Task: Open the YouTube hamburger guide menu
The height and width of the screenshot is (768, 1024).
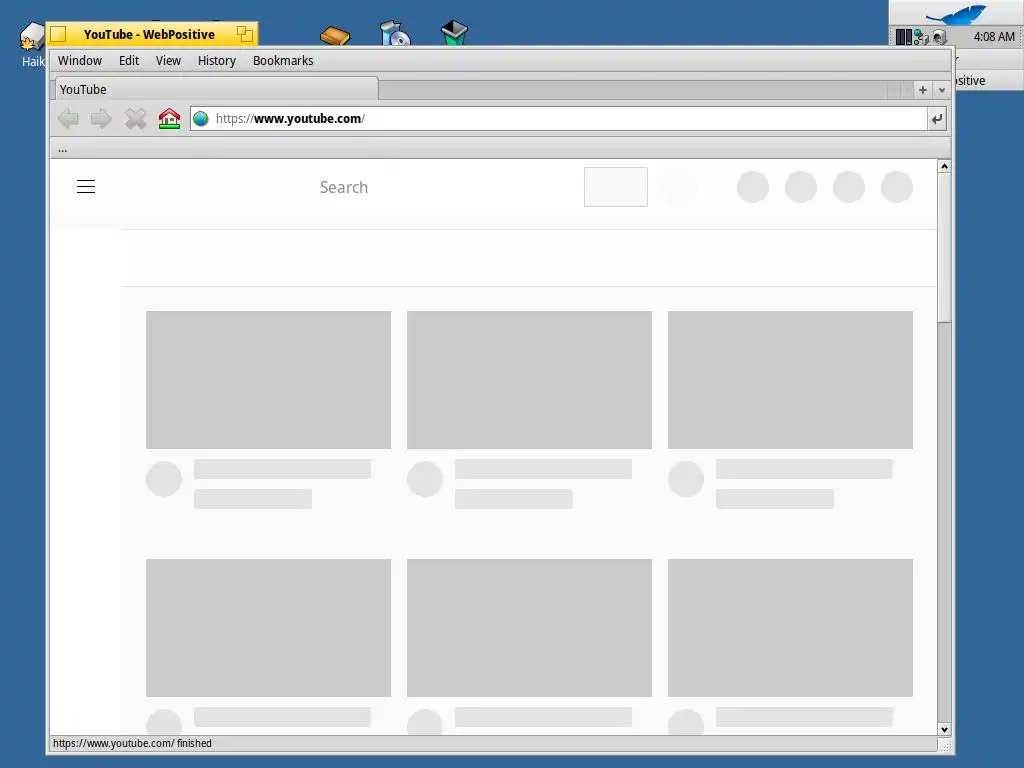Action: (86, 187)
